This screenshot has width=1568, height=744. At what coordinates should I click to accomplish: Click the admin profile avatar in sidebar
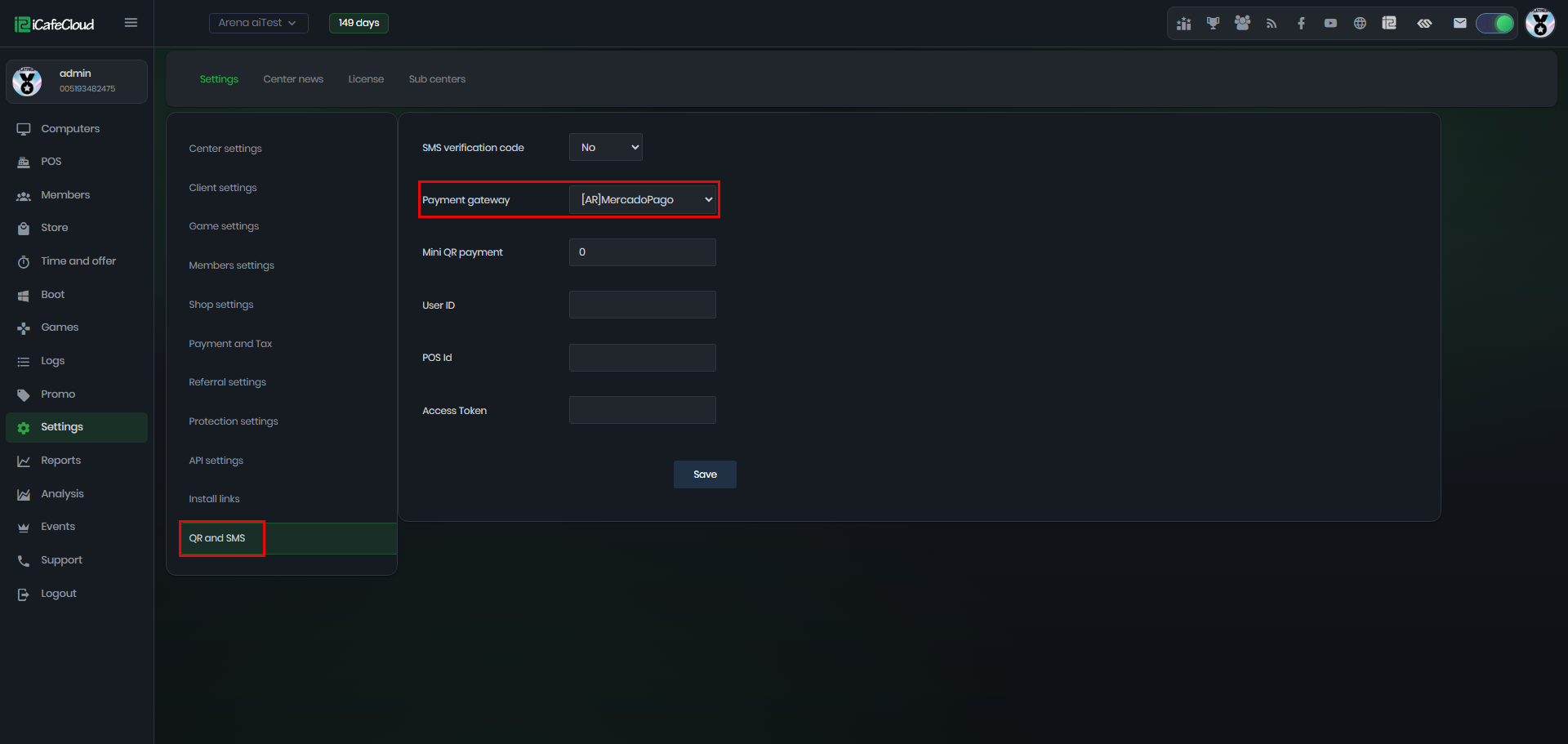click(x=27, y=81)
